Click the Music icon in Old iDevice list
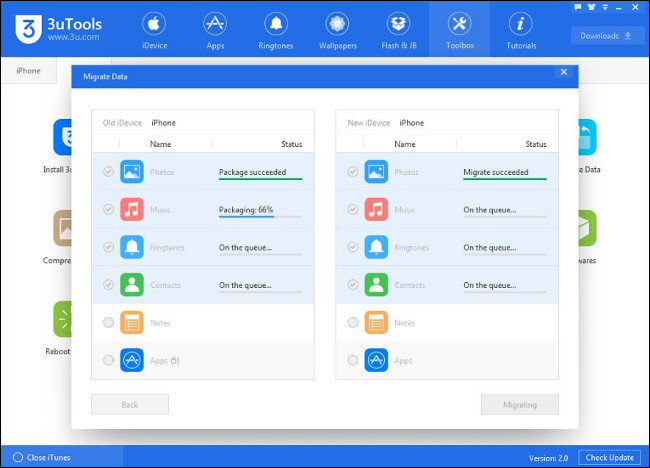This screenshot has height=468, width=650. pyautogui.click(x=132, y=210)
